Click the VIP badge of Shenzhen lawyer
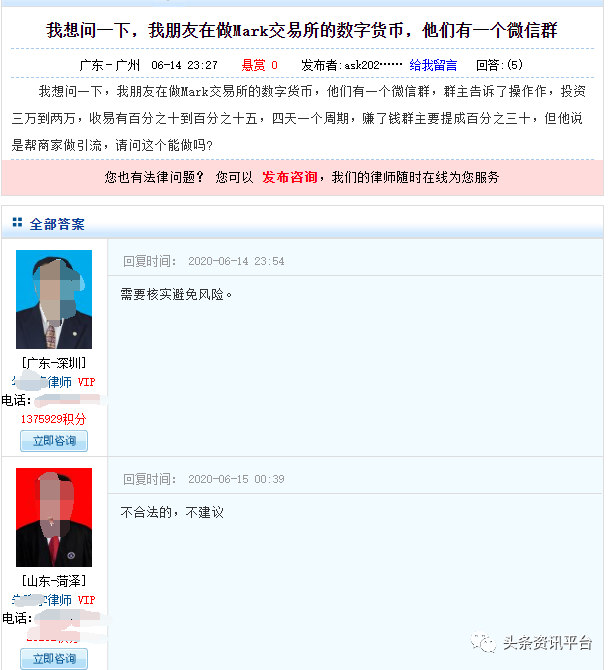612x670 pixels. click(86, 382)
